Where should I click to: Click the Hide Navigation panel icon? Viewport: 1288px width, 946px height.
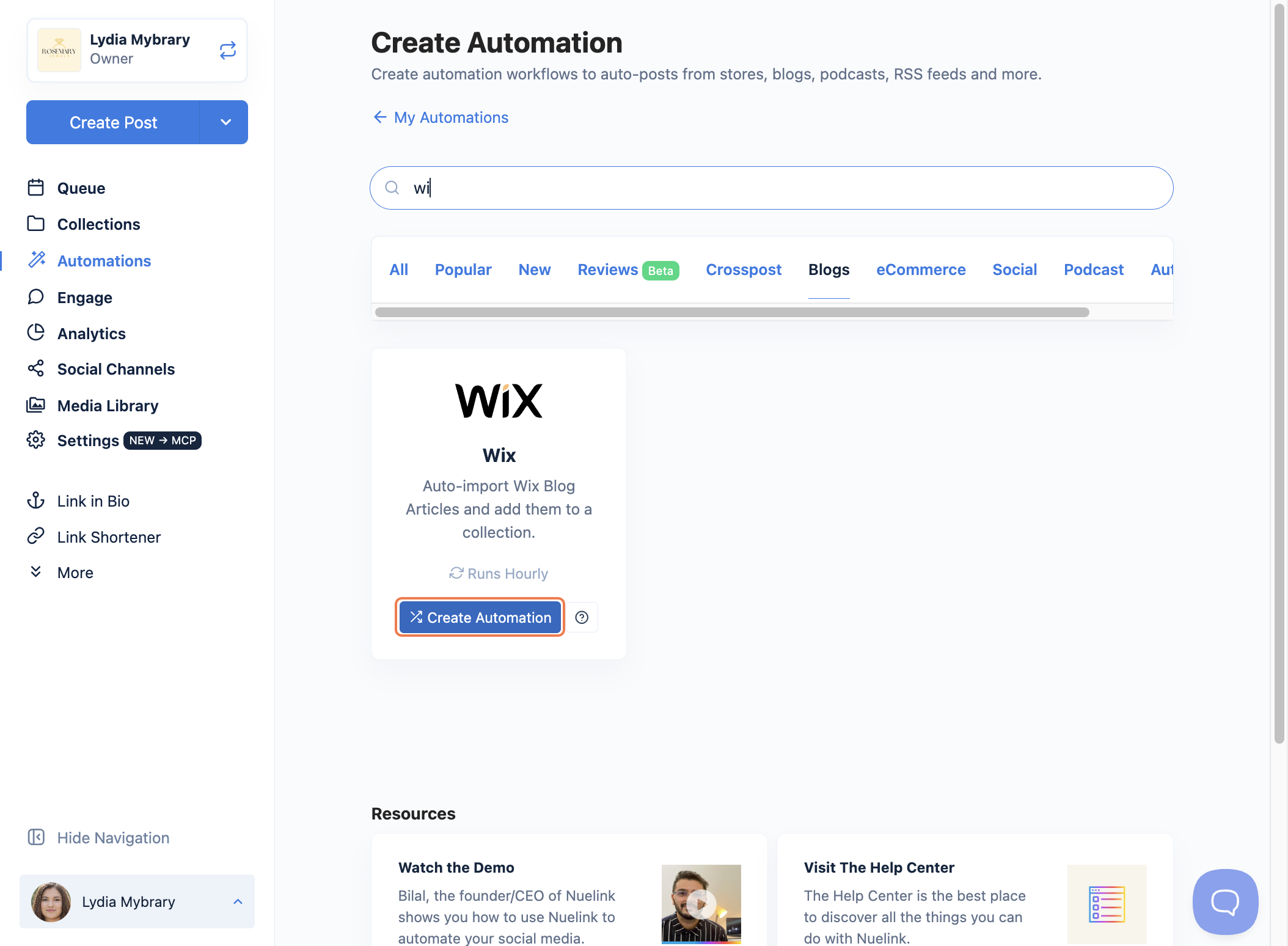(36, 837)
